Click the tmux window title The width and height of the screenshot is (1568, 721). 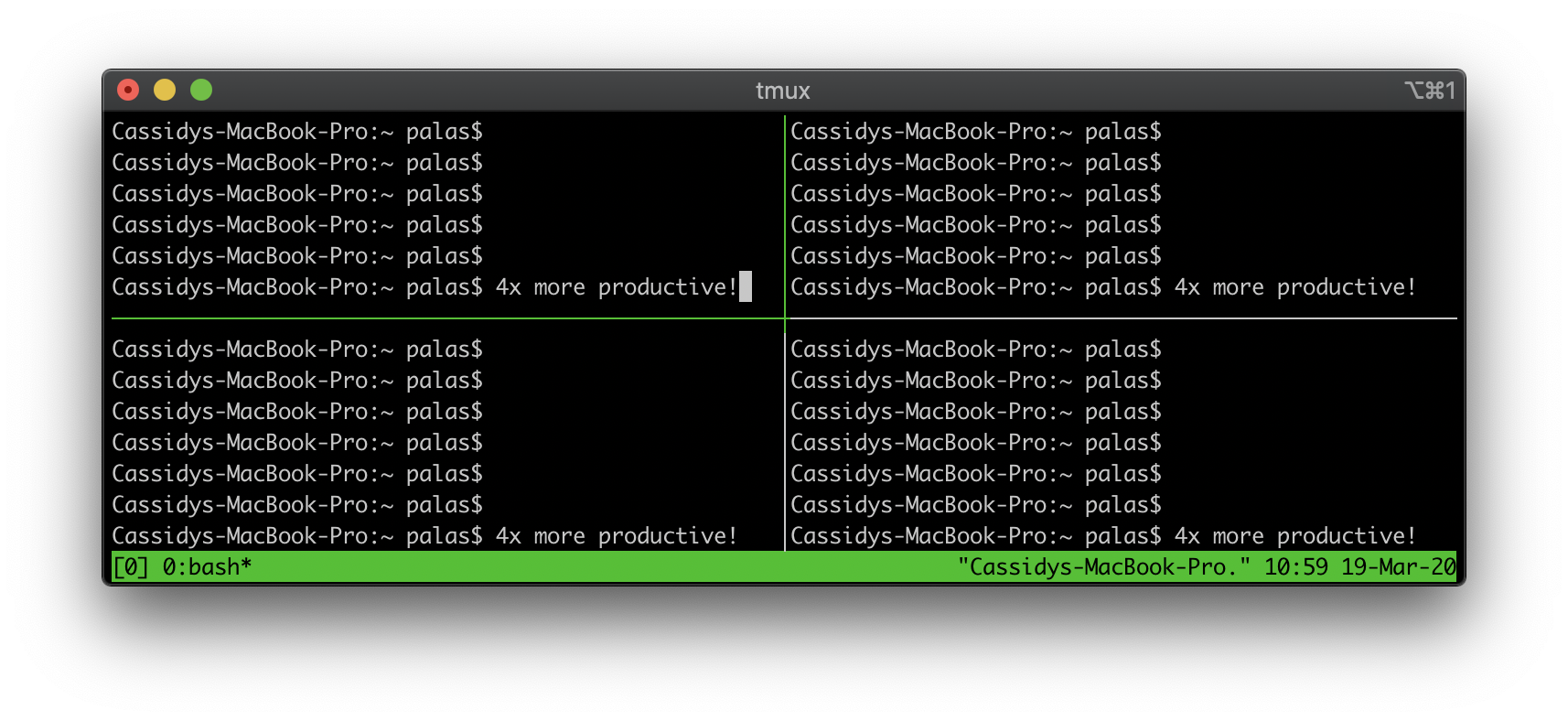click(783, 91)
